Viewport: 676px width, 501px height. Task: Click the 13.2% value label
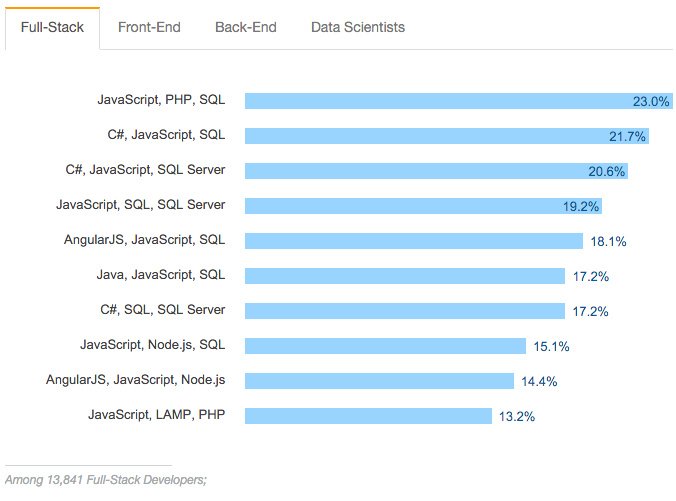coord(517,416)
